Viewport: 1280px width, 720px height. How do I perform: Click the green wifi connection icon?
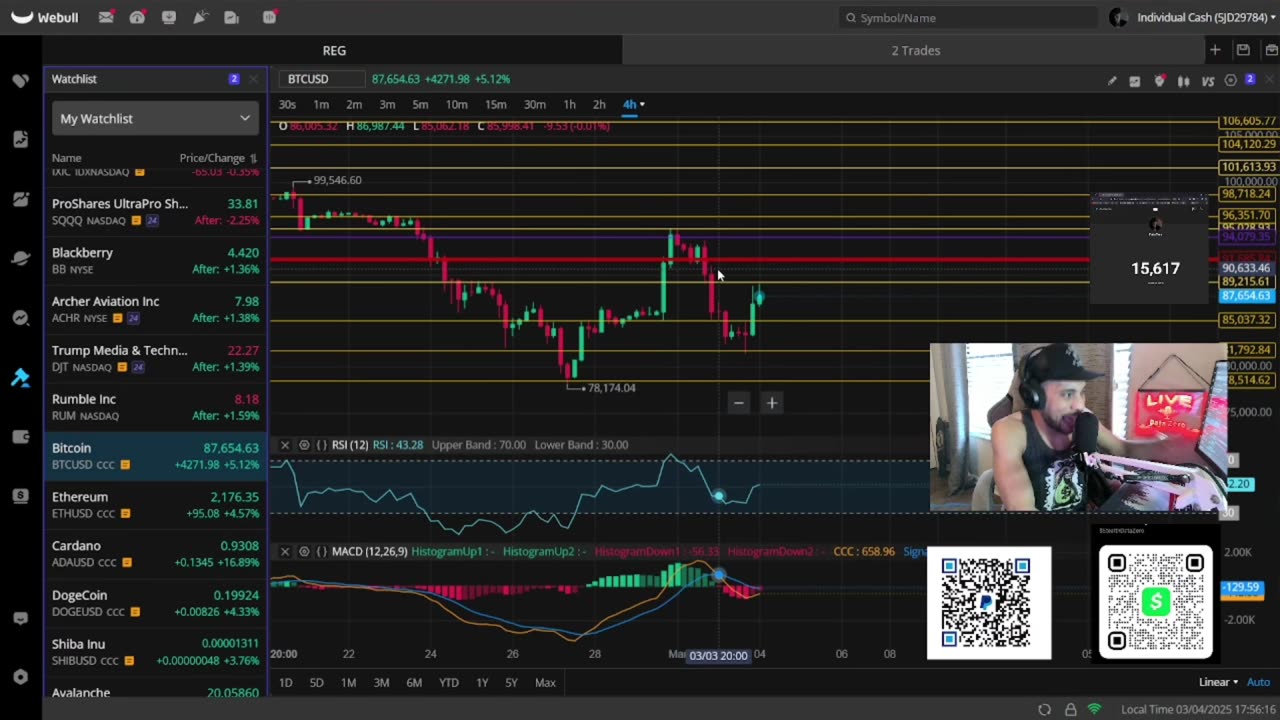1094,709
